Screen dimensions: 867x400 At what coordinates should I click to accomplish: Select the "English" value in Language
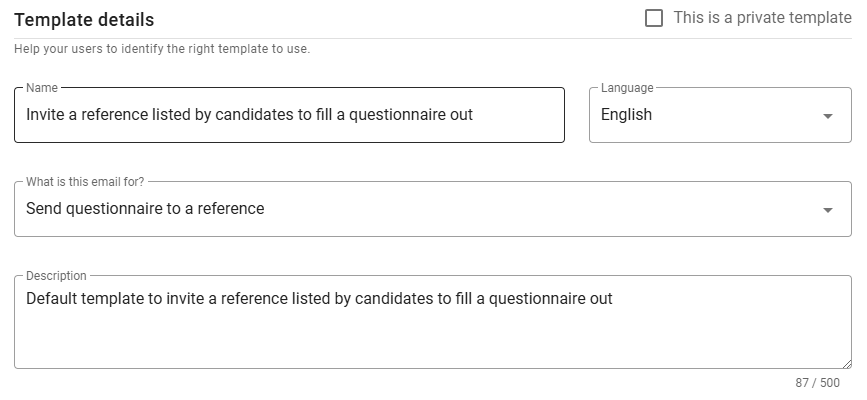pos(626,115)
